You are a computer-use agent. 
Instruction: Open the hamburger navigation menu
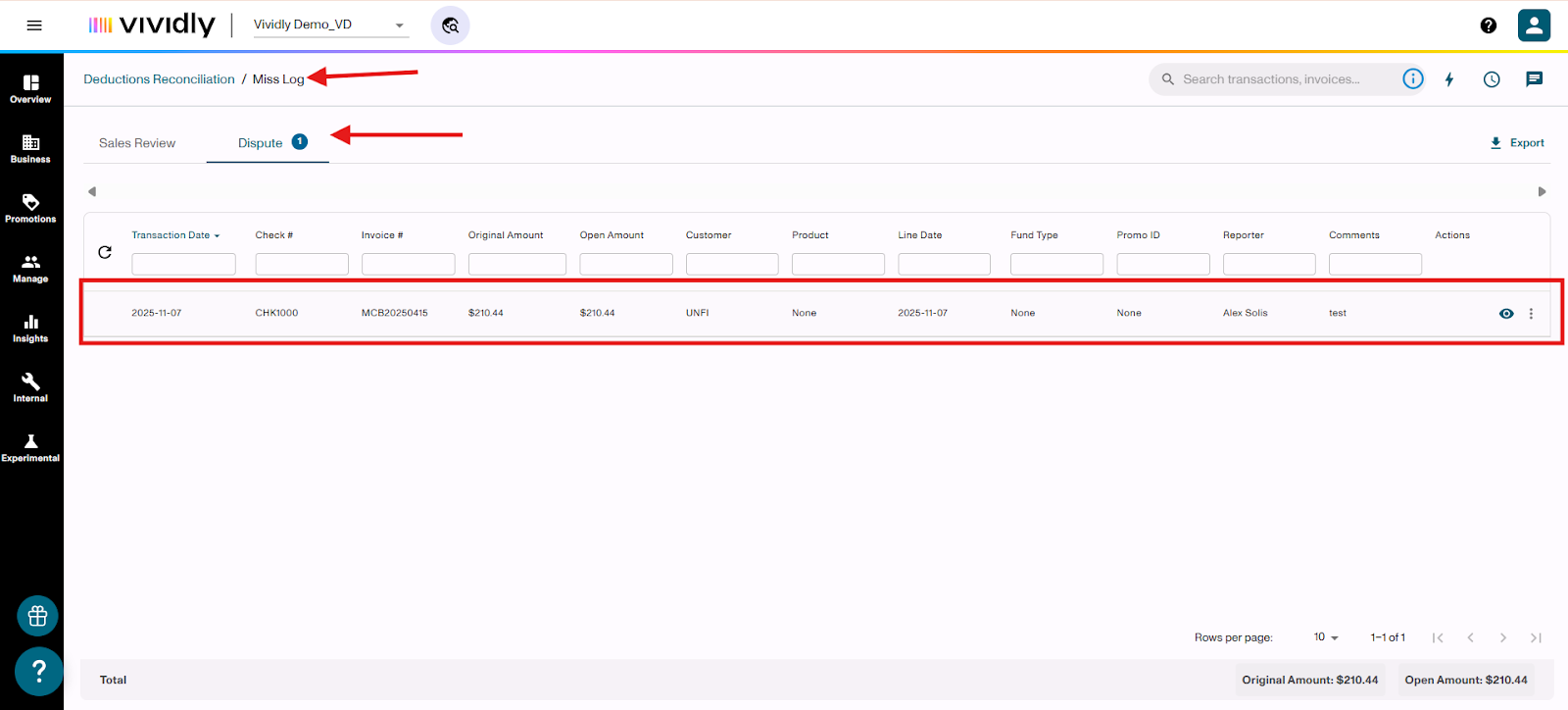[34, 25]
